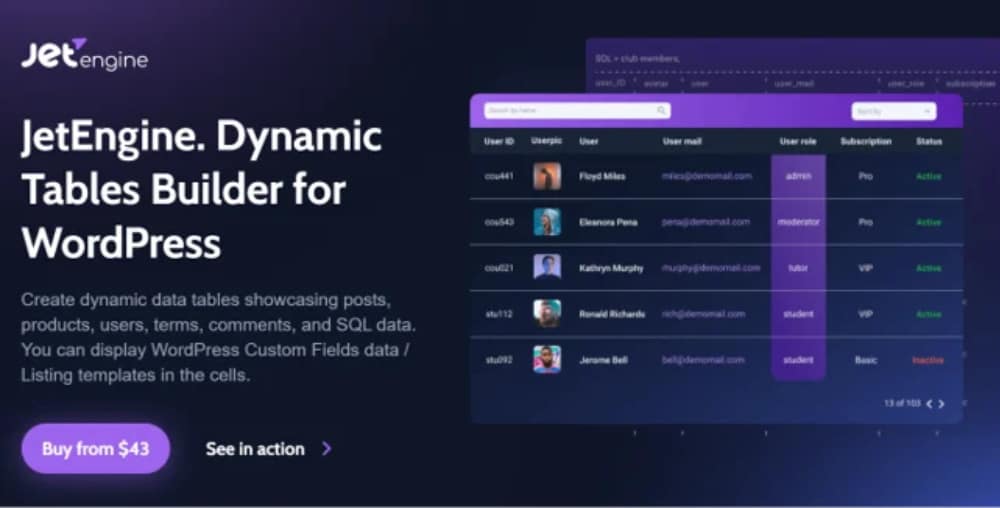Image resolution: width=1000 pixels, height=508 pixels.
Task: Go to the previous table page arrow
Action: [x=929, y=403]
